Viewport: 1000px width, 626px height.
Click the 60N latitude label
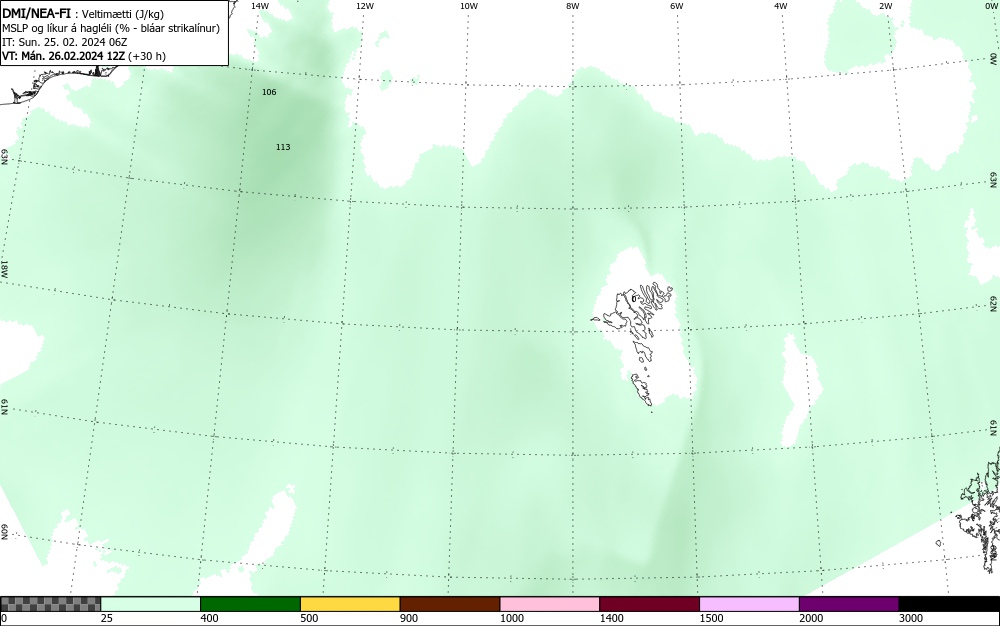click(x=4, y=532)
